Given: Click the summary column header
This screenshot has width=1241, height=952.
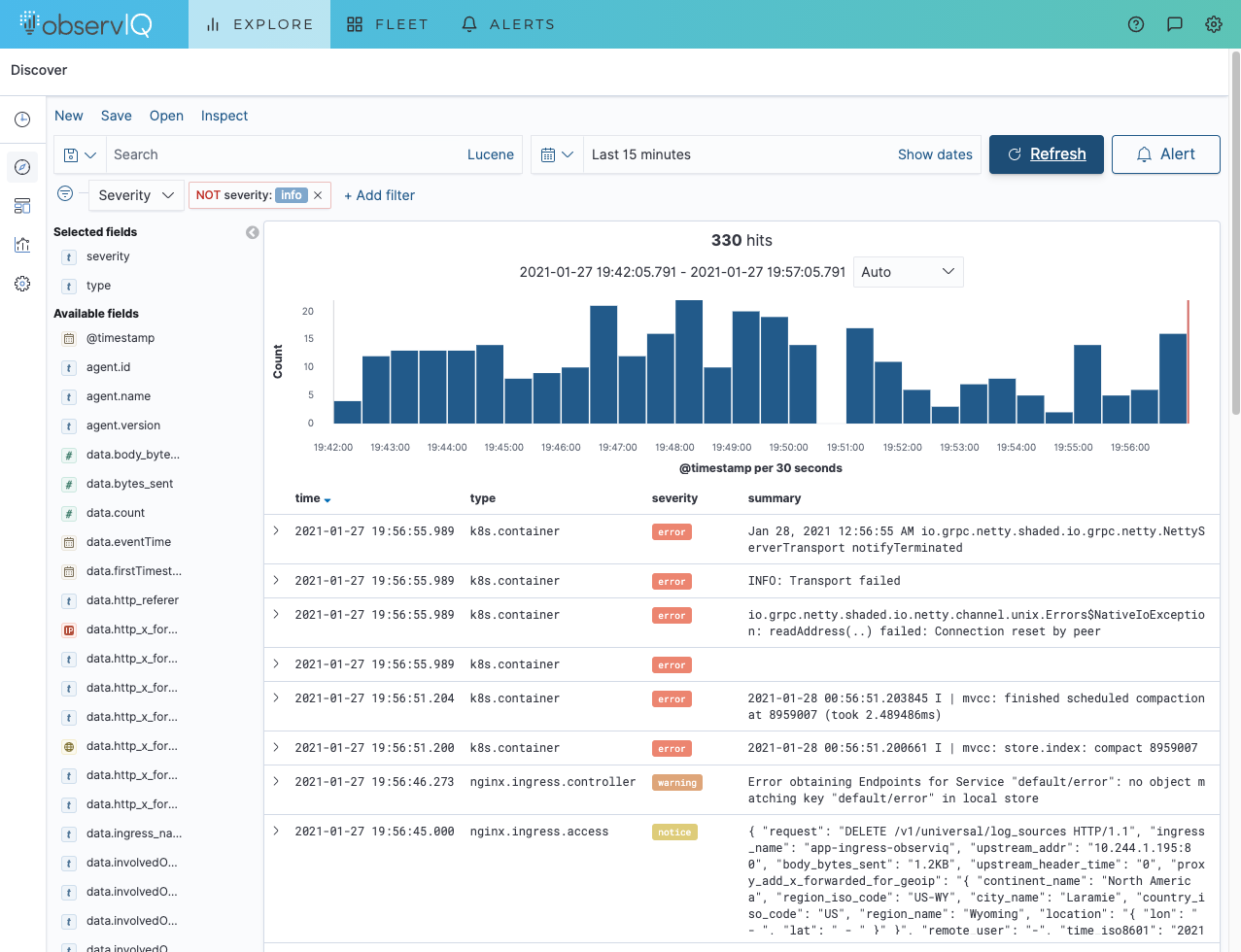Looking at the screenshot, I should point(775,498).
